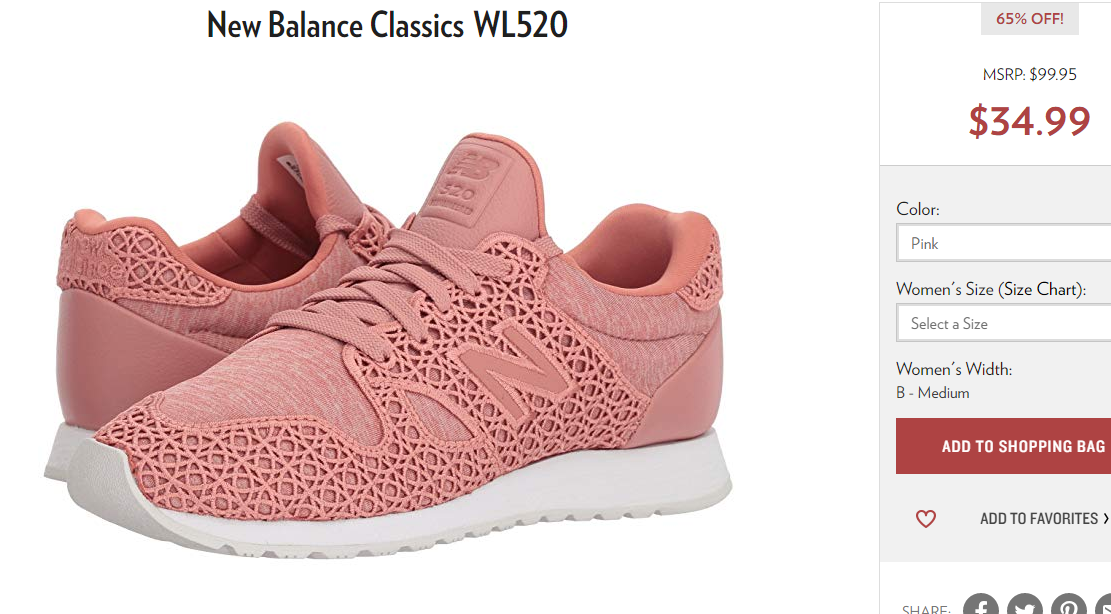This screenshot has width=1111, height=614.
Task: Share the product on Twitter
Action: pyautogui.click(x=1025, y=604)
